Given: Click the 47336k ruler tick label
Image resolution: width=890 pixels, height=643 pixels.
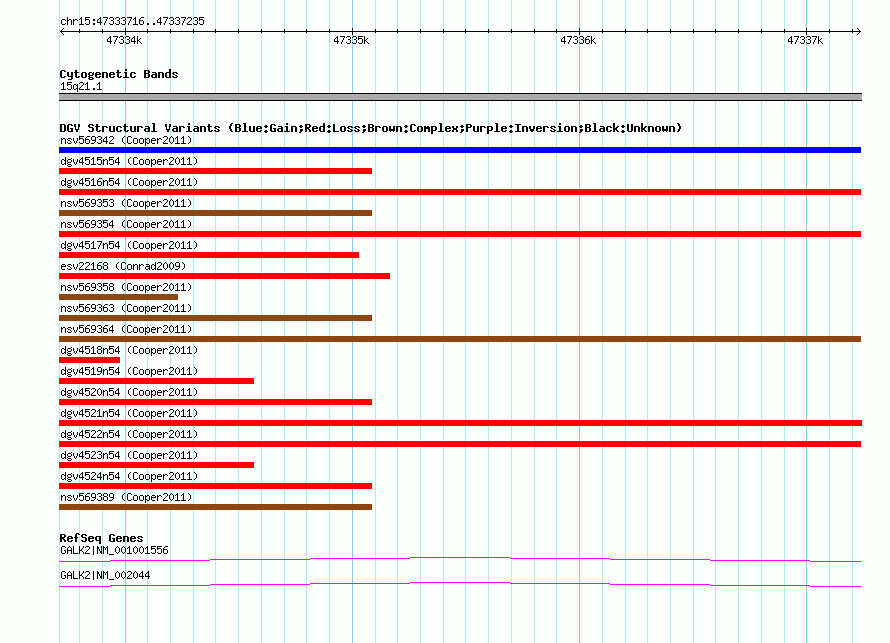Looking at the screenshot, I should click(578, 40).
